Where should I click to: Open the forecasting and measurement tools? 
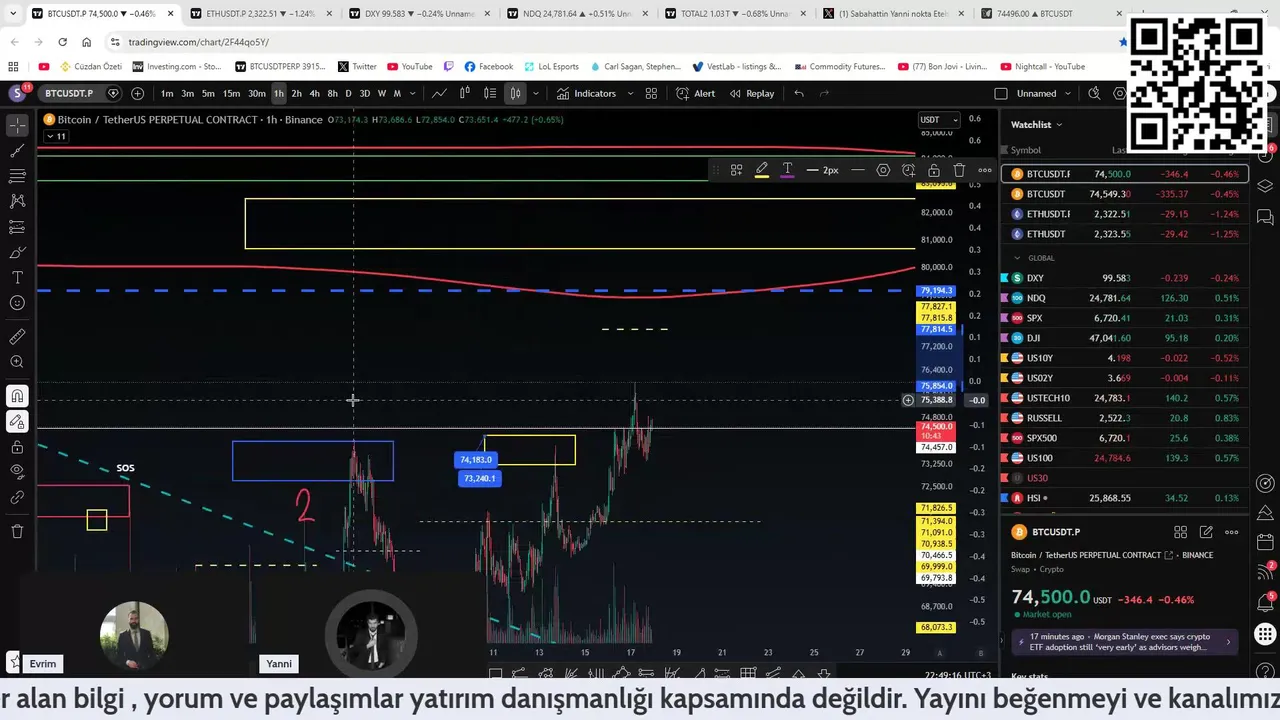coord(17,227)
